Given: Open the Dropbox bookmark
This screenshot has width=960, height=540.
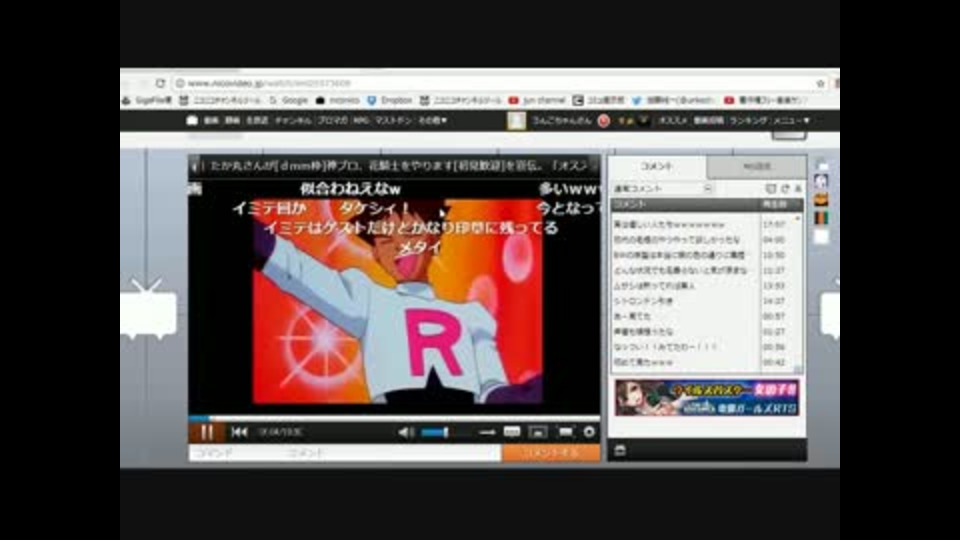Looking at the screenshot, I should tap(390, 100).
